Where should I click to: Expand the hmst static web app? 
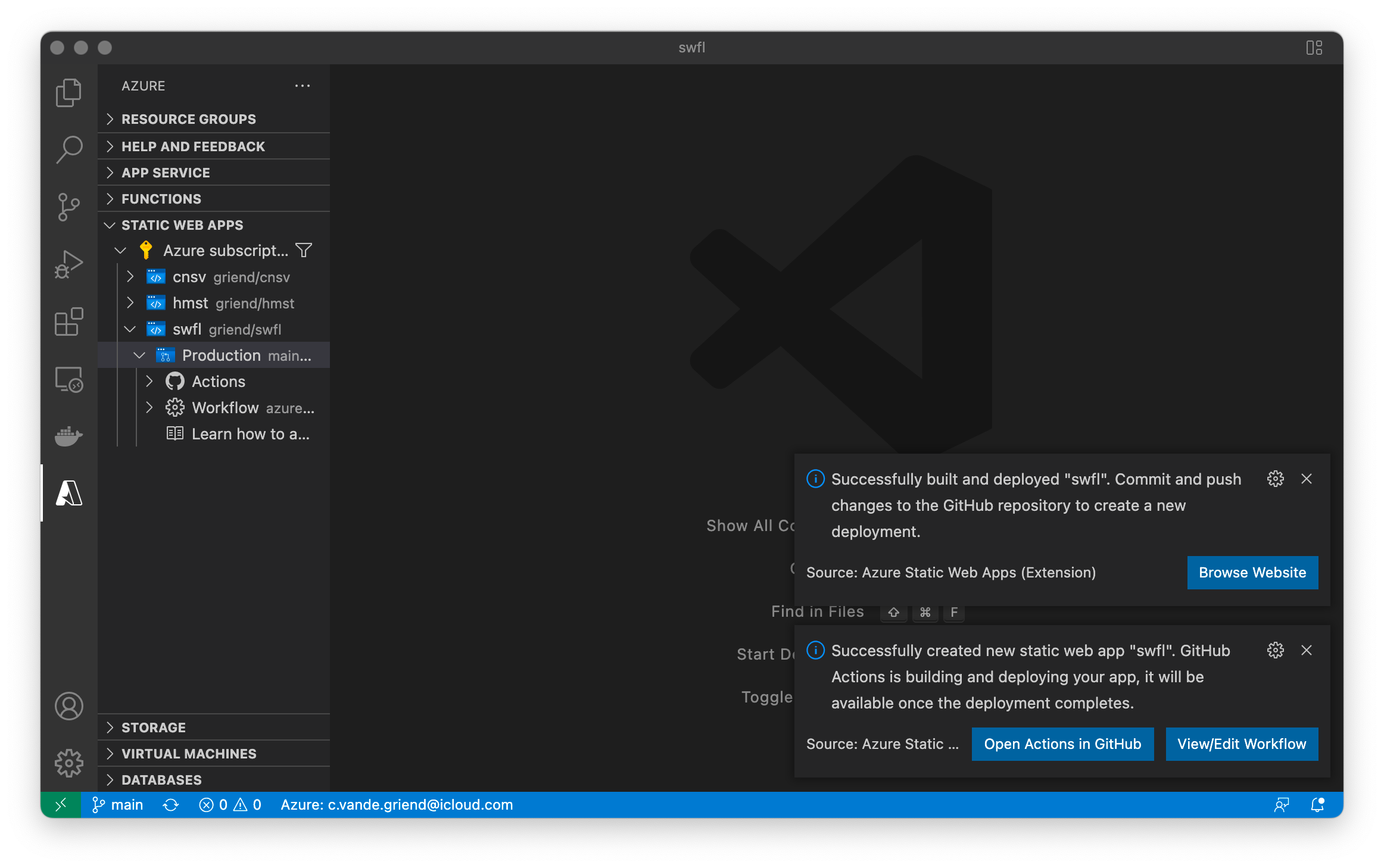(x=130, y=303)
